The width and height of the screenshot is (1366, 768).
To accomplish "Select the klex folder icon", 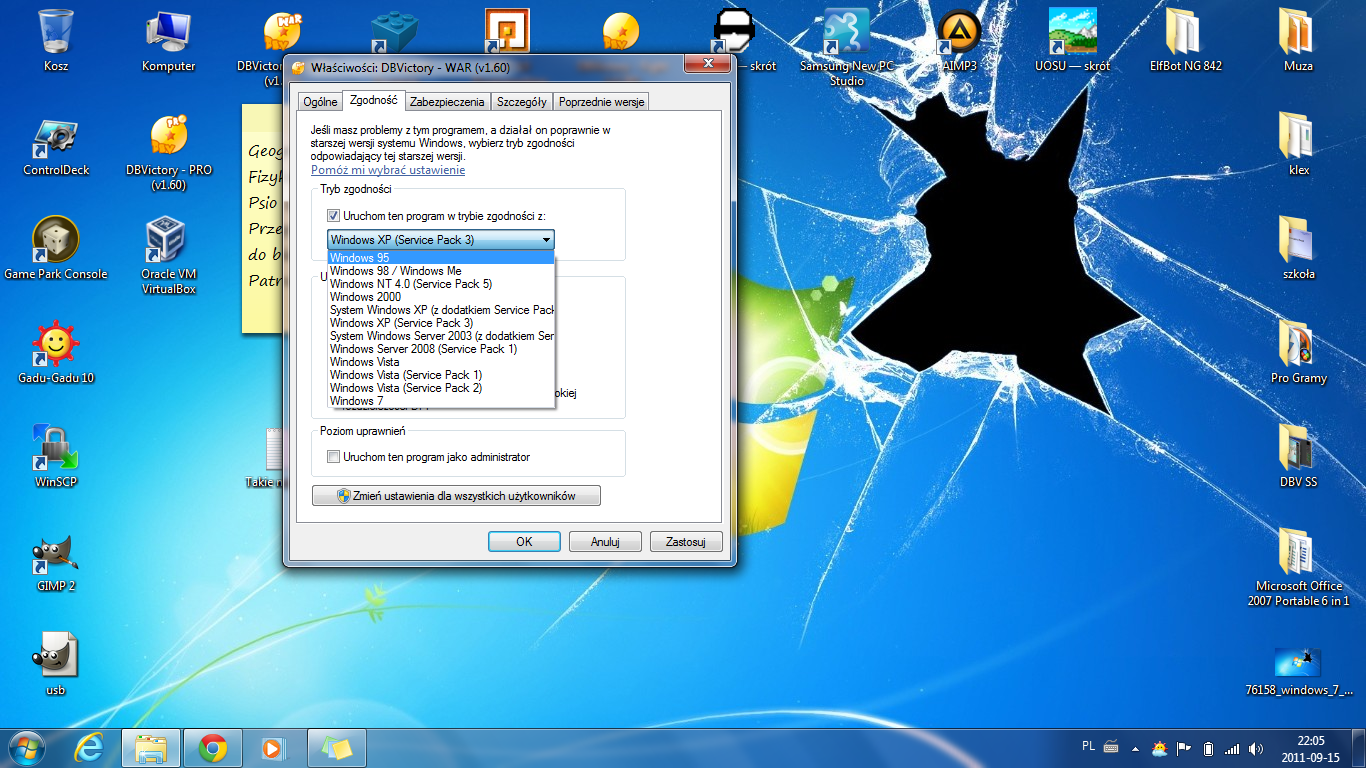I will (x=1298, y=145).
